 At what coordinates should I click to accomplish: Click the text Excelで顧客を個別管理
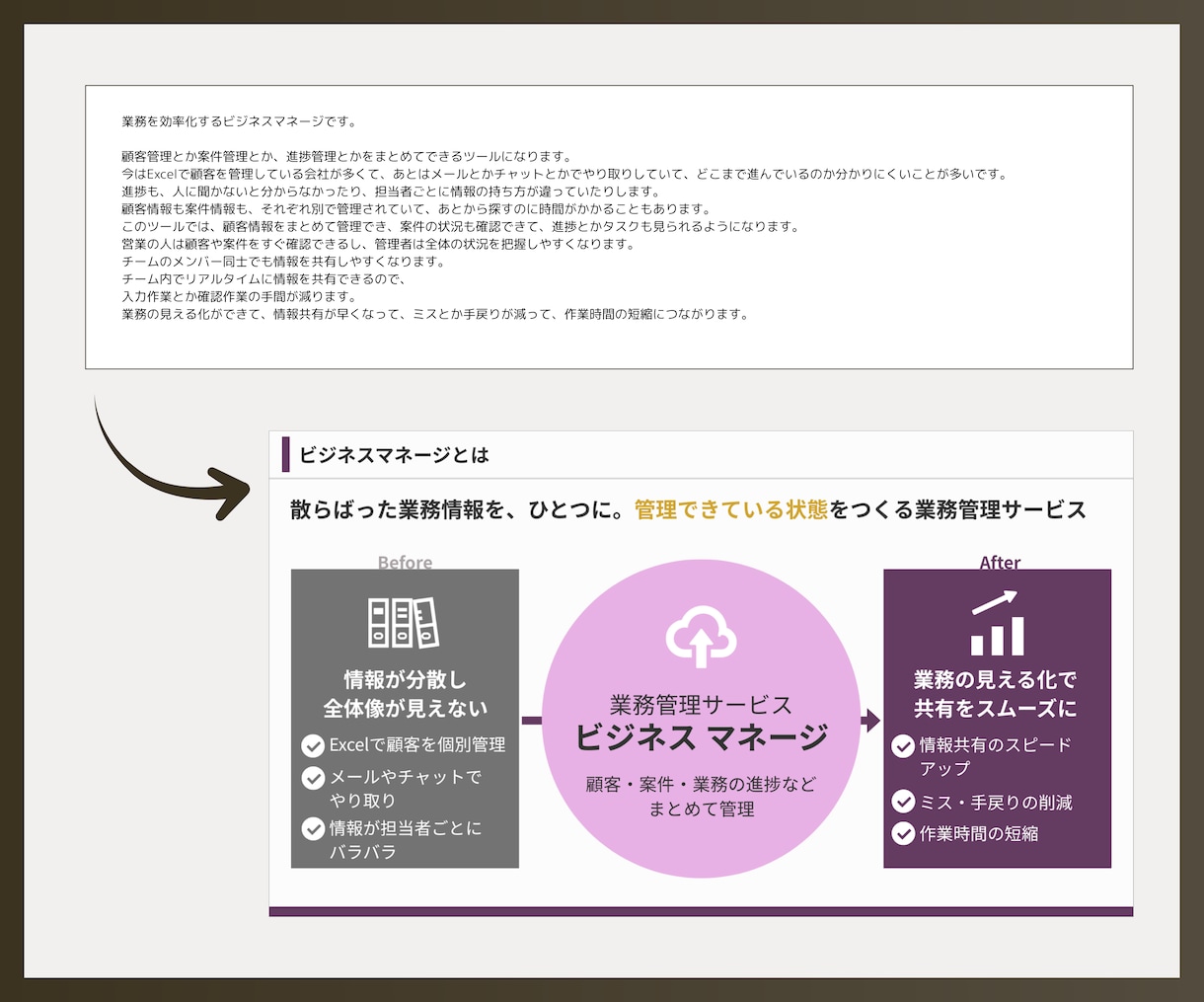417,745
